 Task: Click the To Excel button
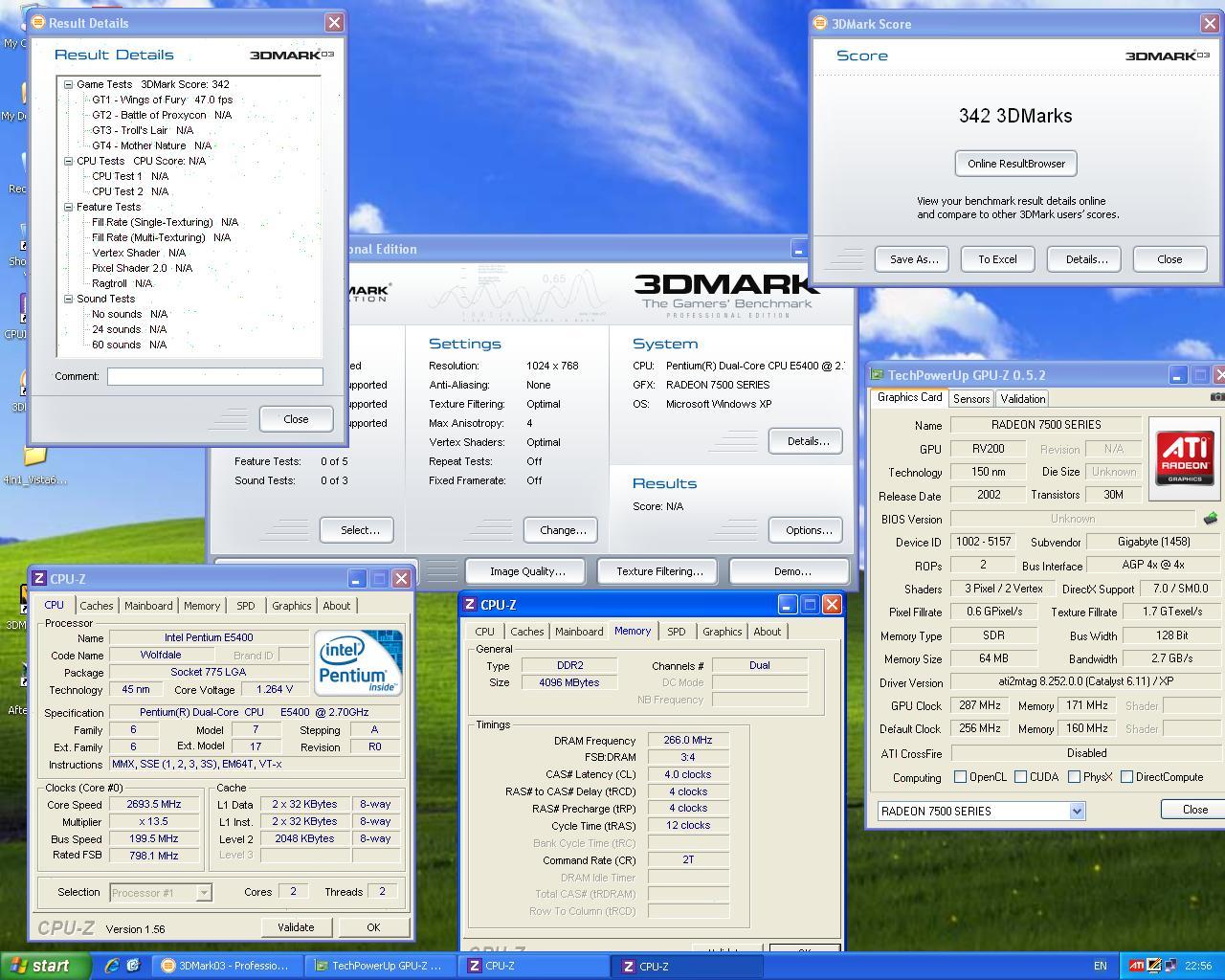click(x=997, y=259)
